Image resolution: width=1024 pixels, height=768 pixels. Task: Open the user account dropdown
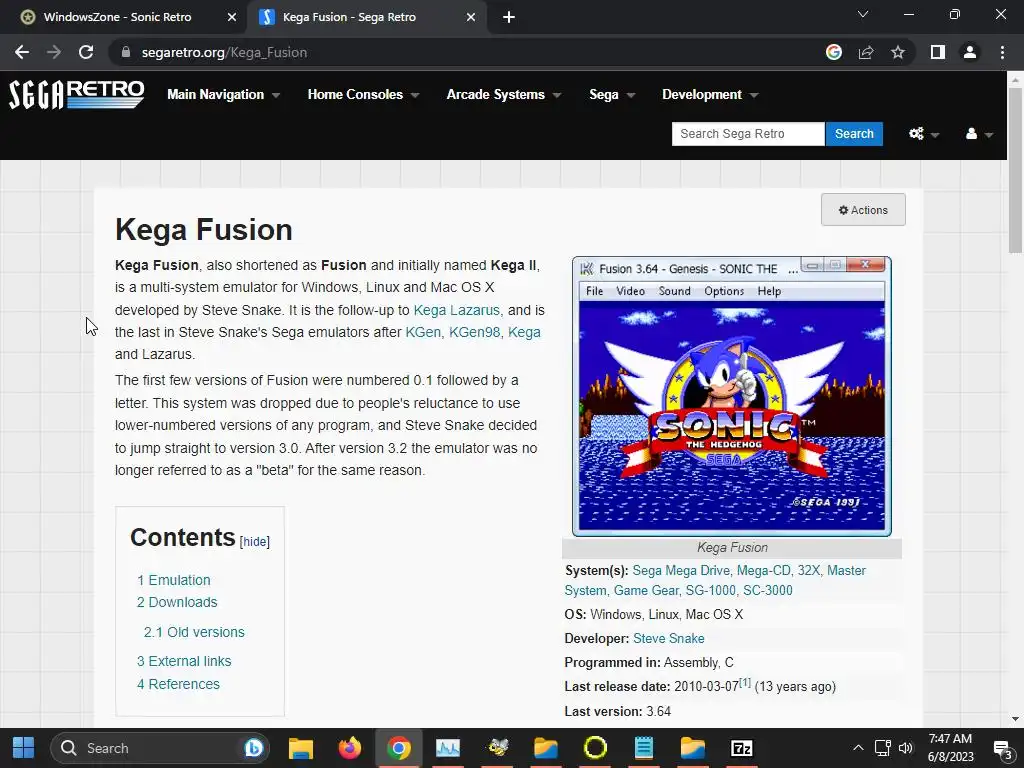click(978, 134)
